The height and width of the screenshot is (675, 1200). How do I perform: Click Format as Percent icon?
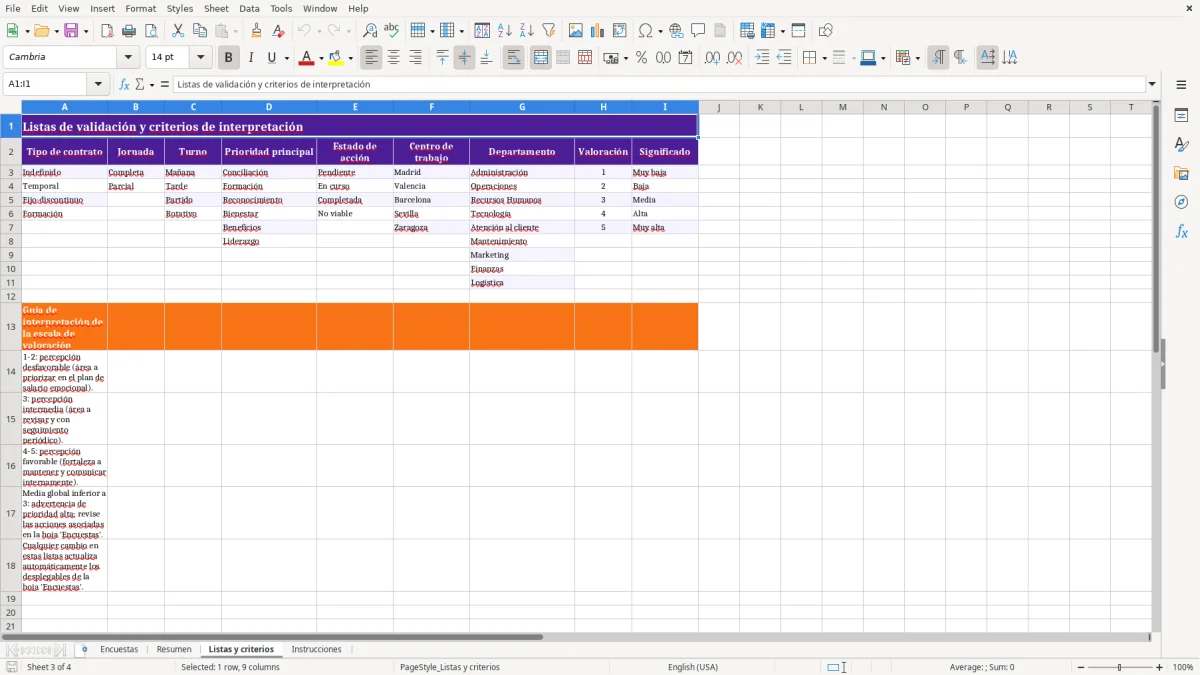(x=641, y=58)
